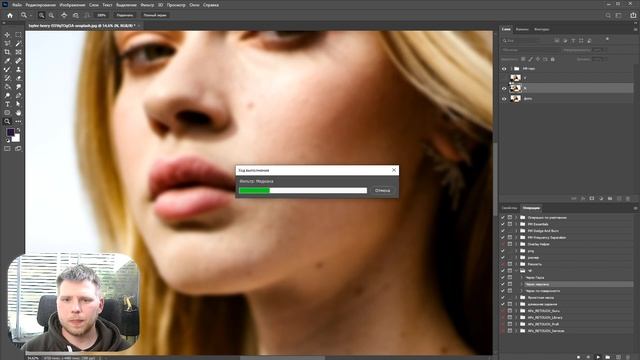The image size is (640, 360).
Task: Show the hidden top layer in group
Action: [504, 78]
